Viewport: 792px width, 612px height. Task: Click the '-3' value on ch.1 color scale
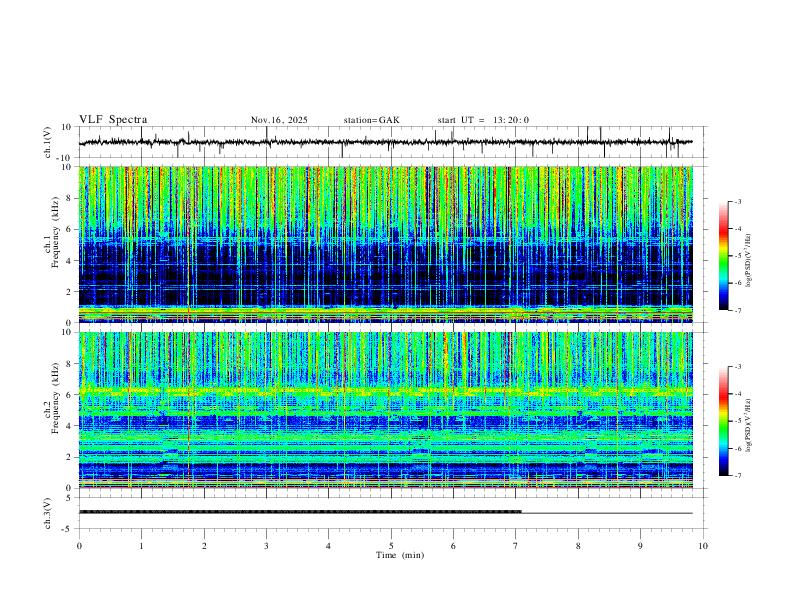pyautogui.click(x=737, y=201)
